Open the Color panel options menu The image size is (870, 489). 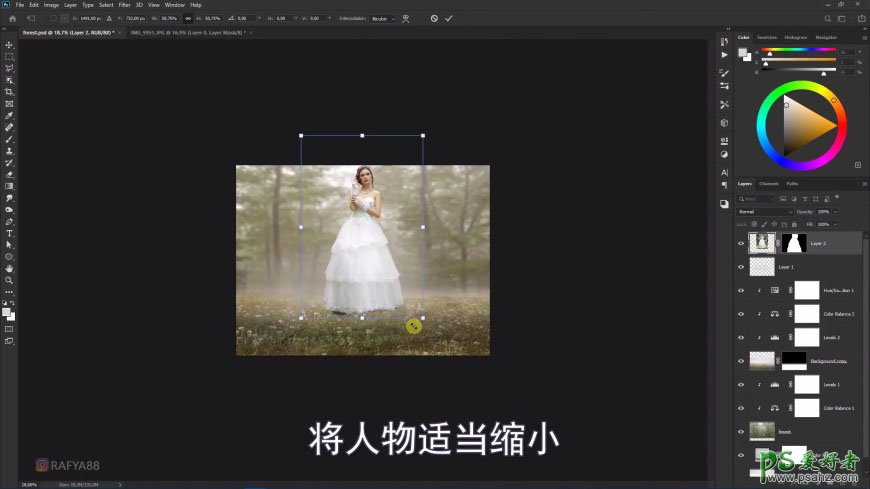click(x=864, y=38)
